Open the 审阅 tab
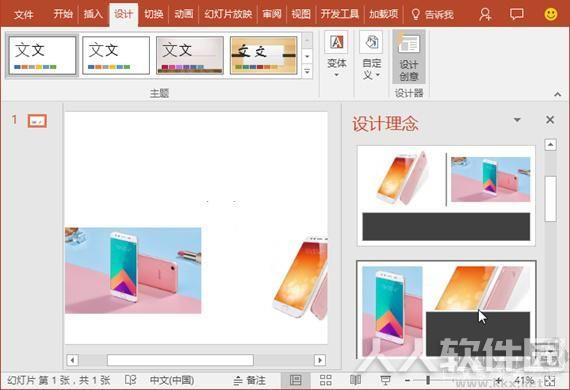This screenshot has width=570, height=390. point(272,14)
